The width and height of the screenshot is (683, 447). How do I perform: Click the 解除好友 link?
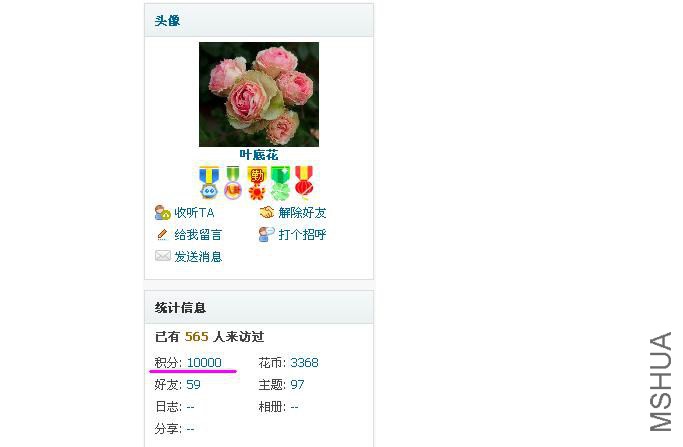point(302,213)
